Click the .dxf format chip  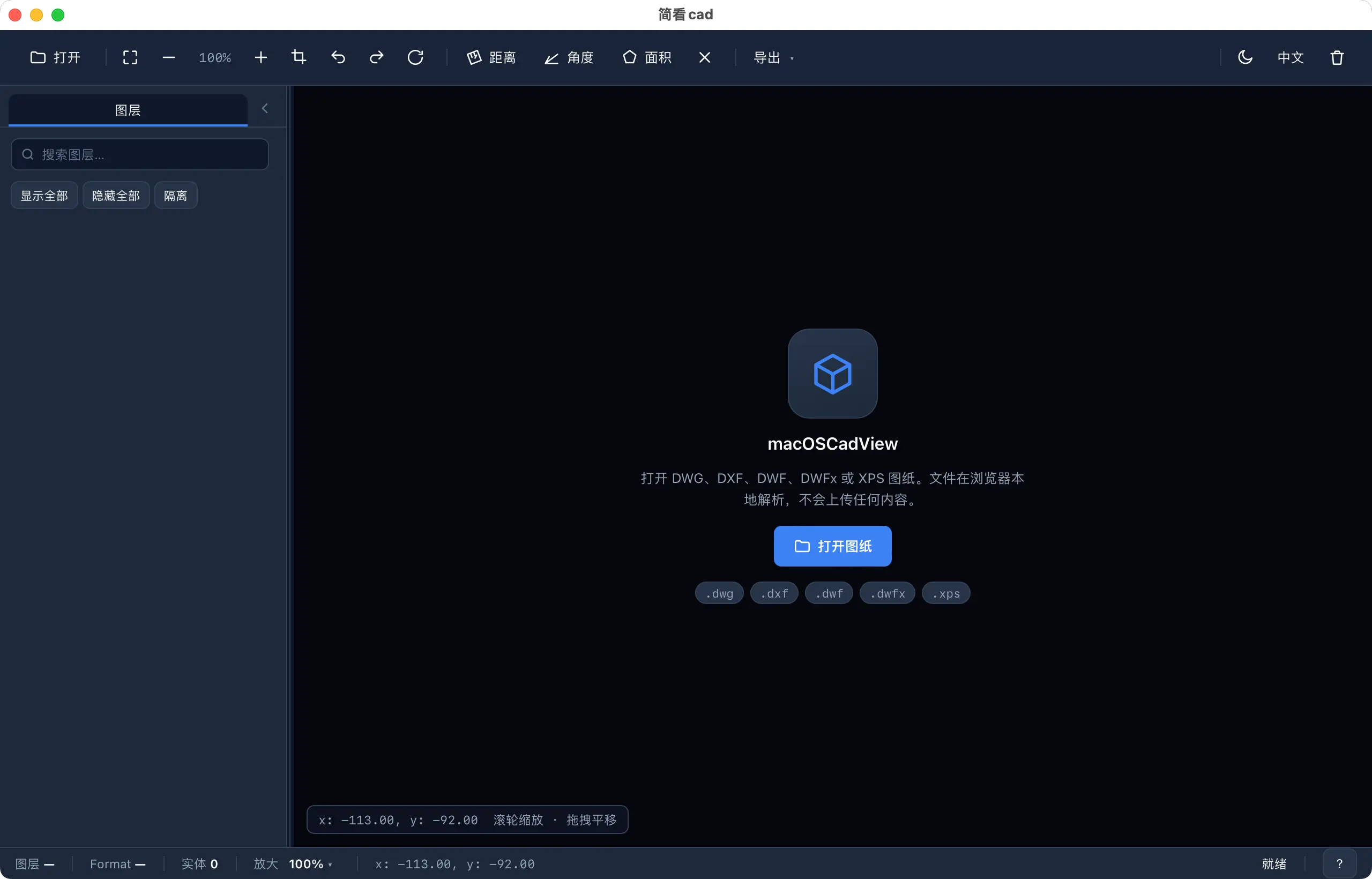[774, 594]
